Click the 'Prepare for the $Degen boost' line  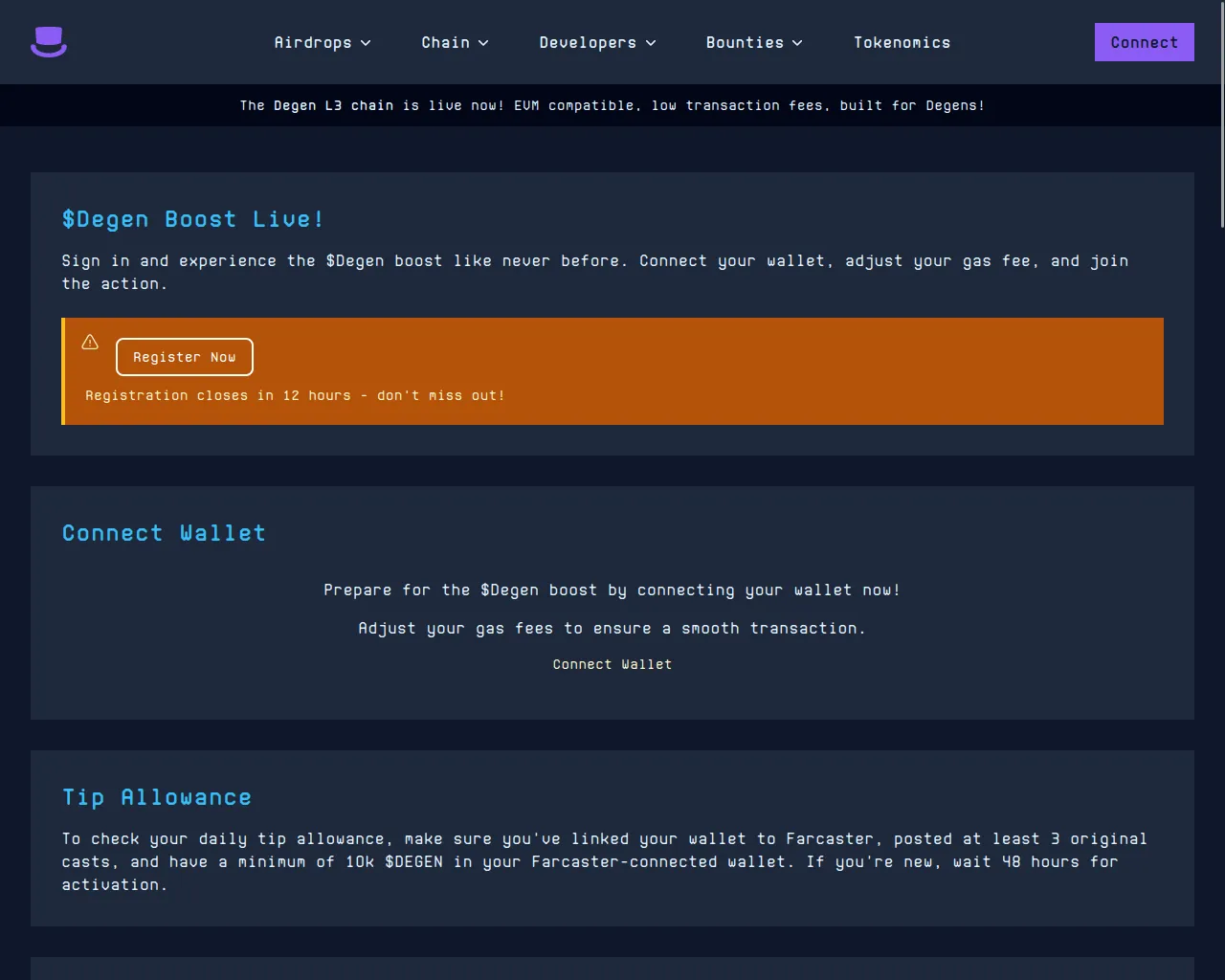612,590
